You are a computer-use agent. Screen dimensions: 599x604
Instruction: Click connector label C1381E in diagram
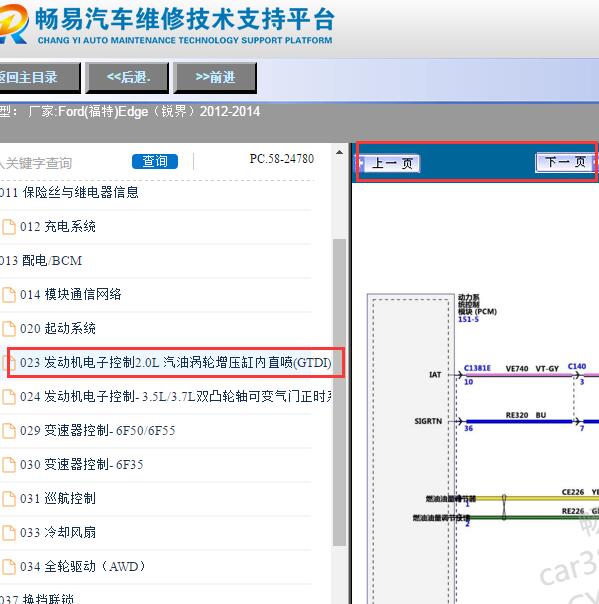pyautogui.click(x=477, y=368)
